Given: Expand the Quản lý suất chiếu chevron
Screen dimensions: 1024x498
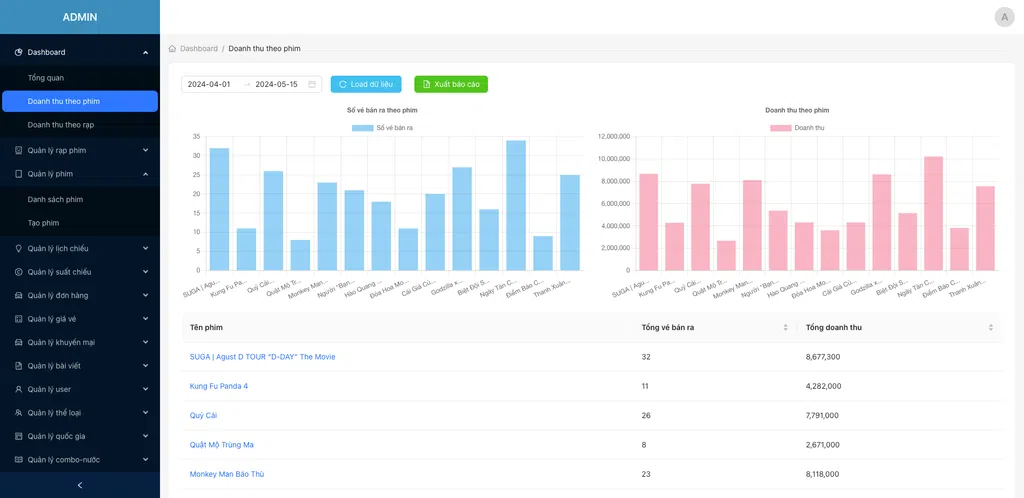Looking at the screenshot, I should [146, 272].
